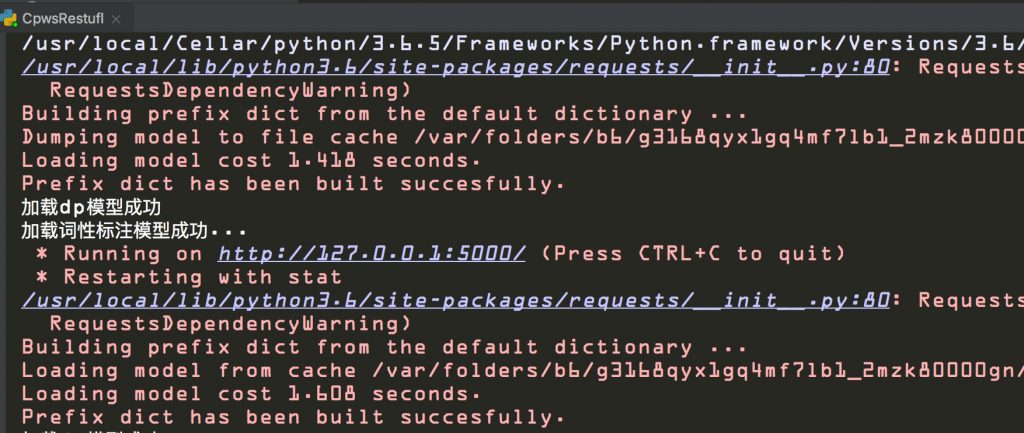The width and height of the screenshot is (1024, 433).
Task: Click the RequestsDependencyWarning line below Restarting with stat
Action: tap(231, 323)
